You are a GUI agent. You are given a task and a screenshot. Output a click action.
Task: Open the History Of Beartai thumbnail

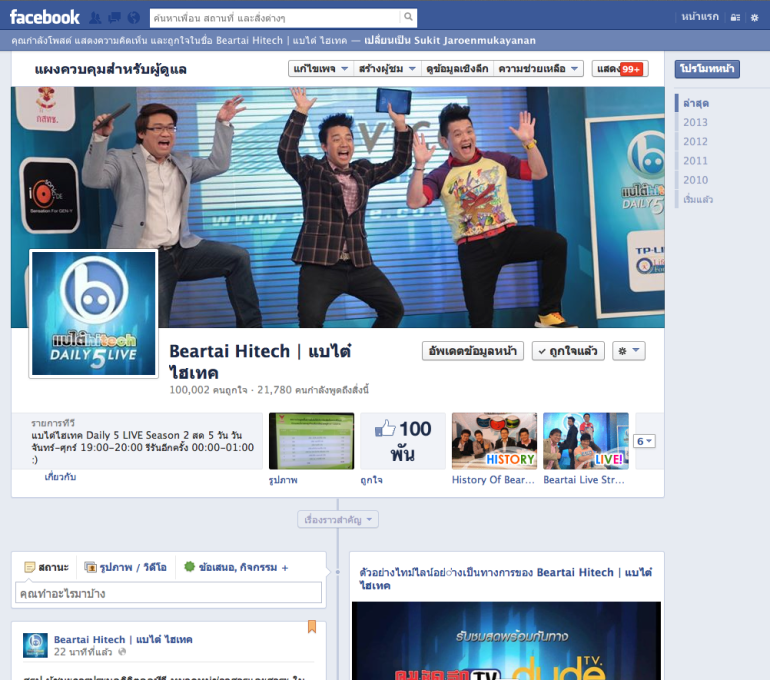(x=494, y=441)
